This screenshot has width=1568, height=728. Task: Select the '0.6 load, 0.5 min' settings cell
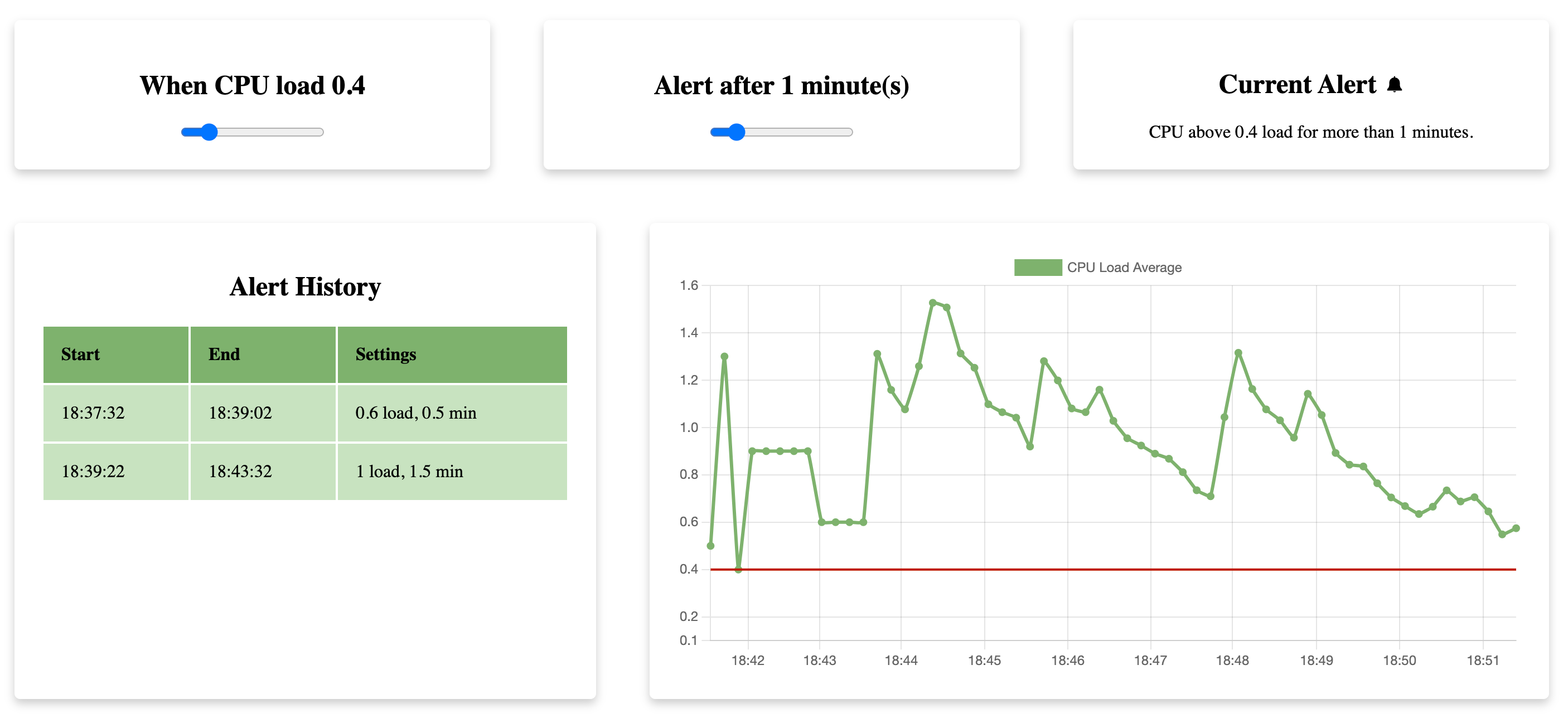coord(452,412)
